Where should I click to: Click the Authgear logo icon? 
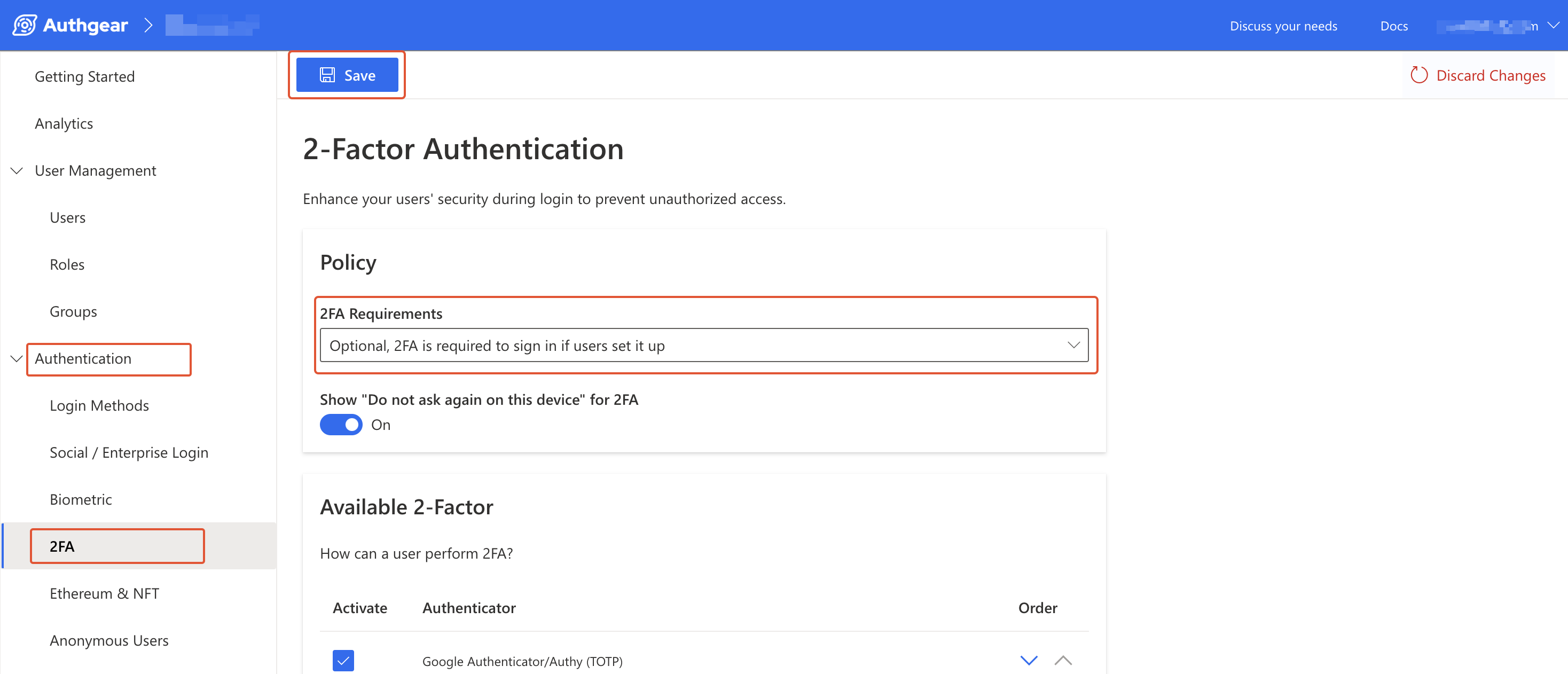25,25
